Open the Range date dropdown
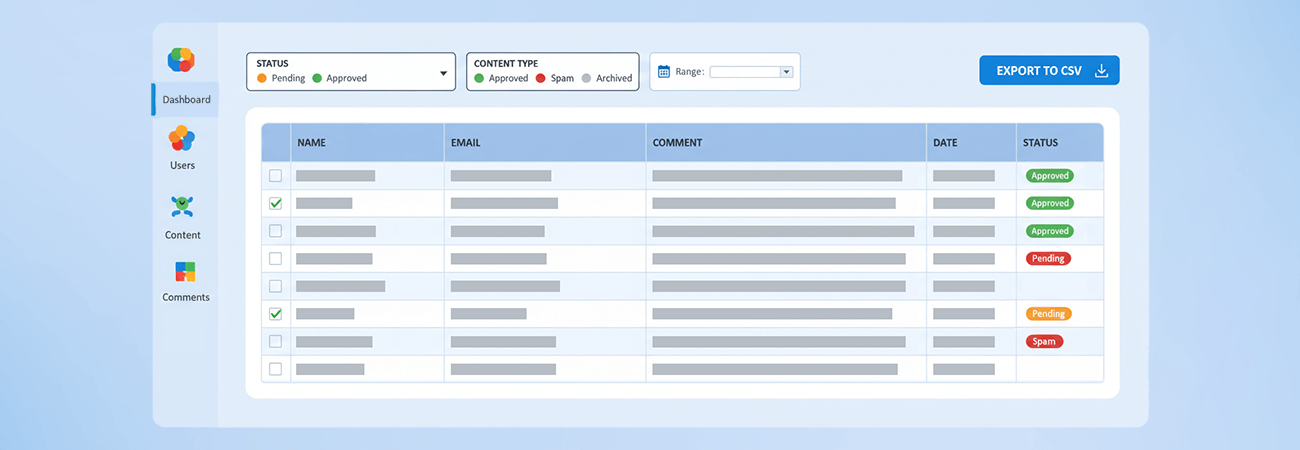 tap(786, 72)
